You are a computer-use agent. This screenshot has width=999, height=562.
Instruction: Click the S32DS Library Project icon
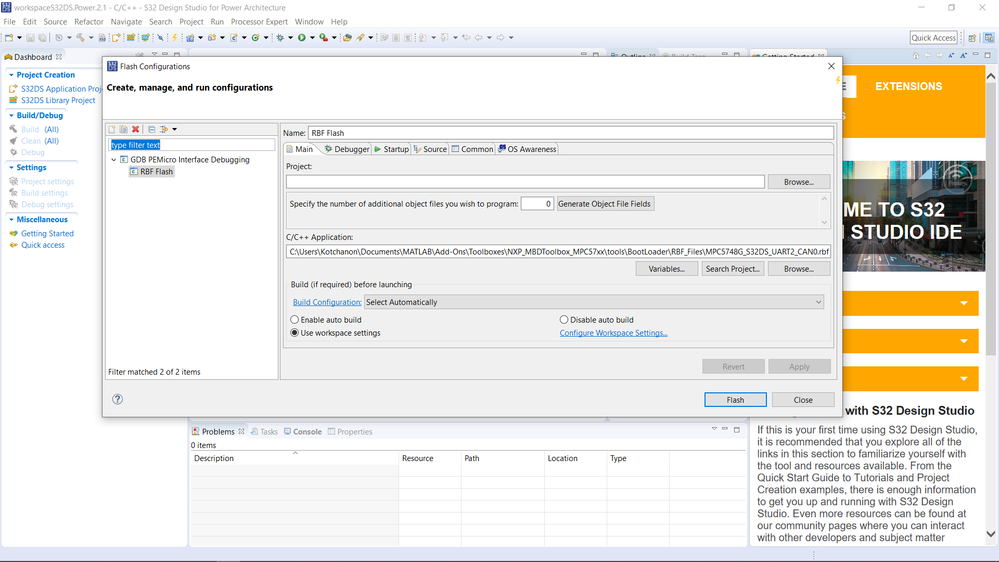(x=13, y=100)
